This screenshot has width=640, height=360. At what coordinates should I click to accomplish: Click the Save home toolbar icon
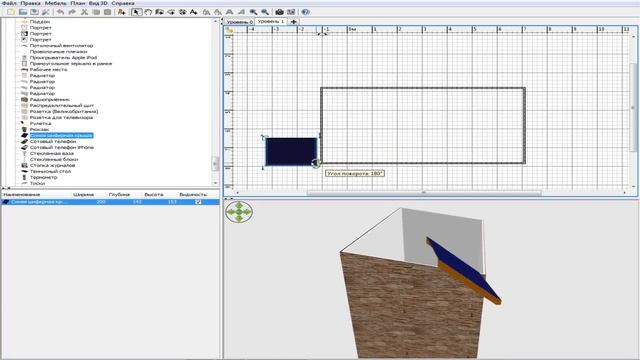click(34, 12)
